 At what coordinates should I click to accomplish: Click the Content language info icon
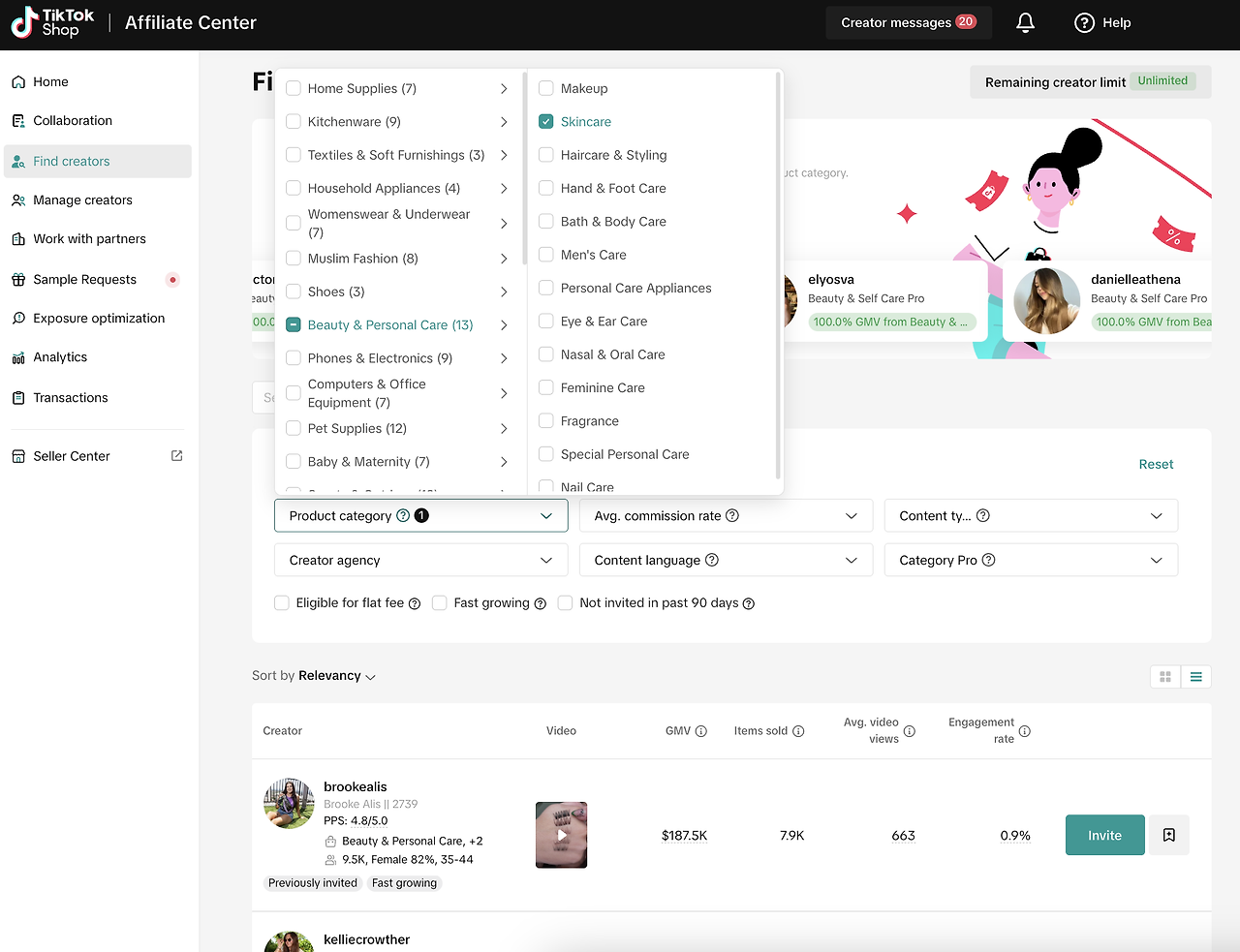(x=712, y=560)
